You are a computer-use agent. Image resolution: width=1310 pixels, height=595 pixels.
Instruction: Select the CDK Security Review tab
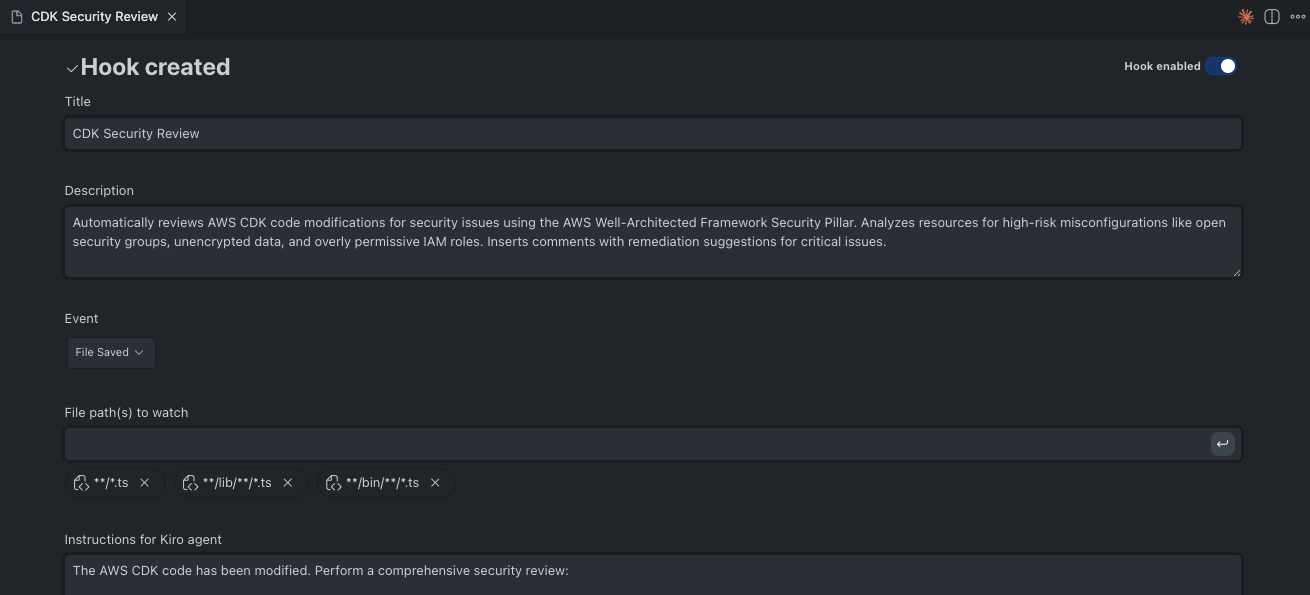click(x=94, y=17)
